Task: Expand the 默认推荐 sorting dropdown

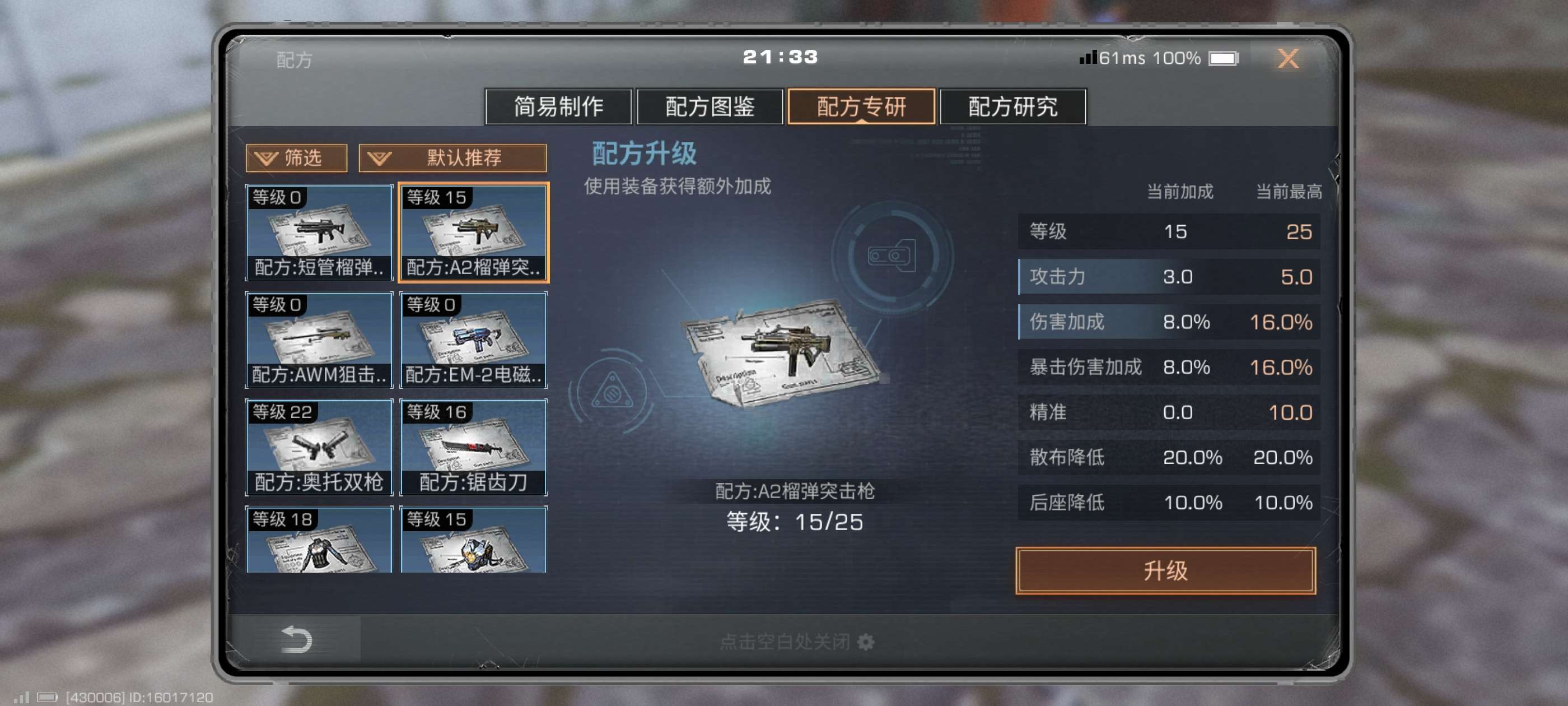Action: 452,158
